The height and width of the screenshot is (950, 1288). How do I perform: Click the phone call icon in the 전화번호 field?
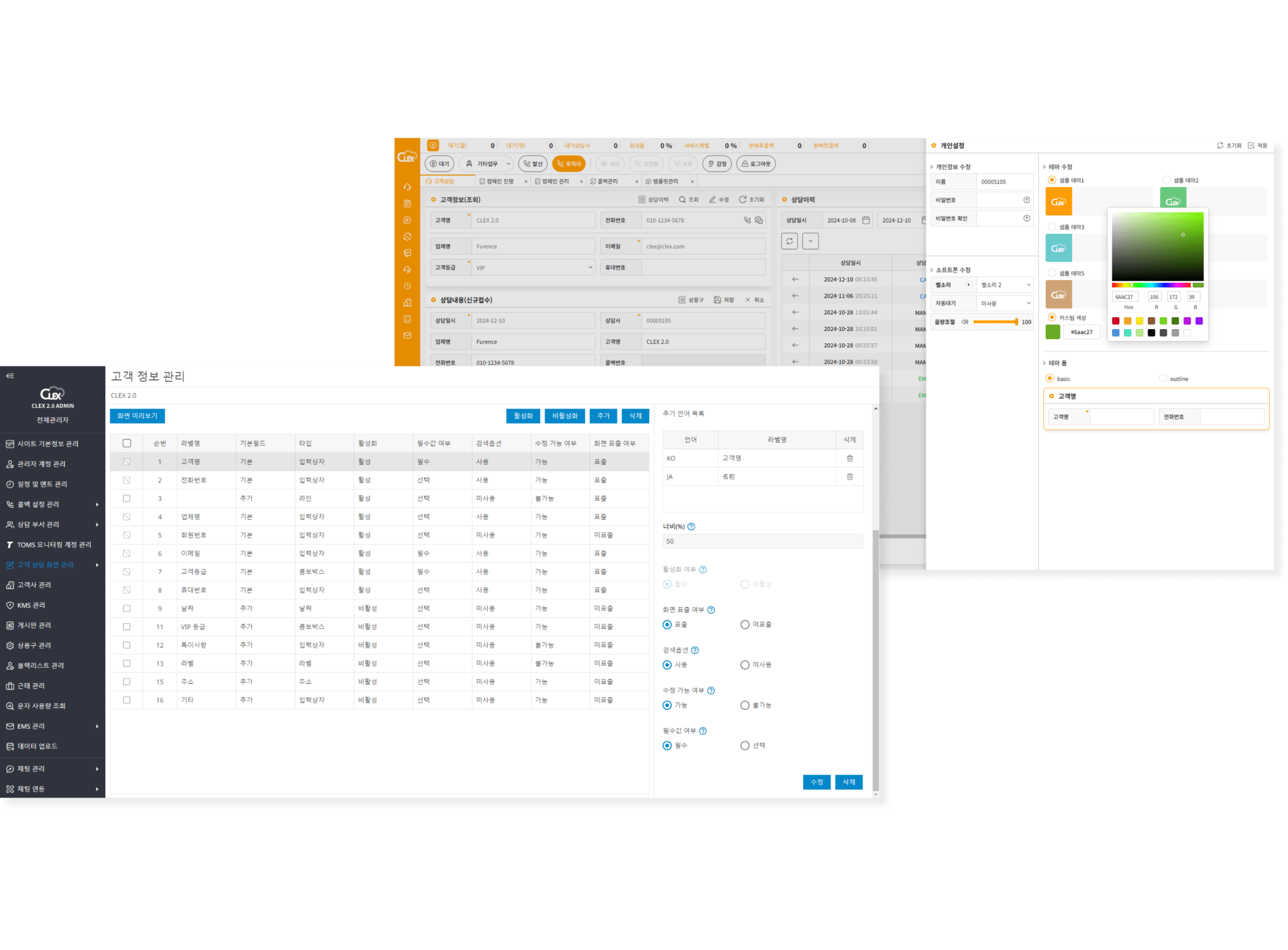tap(747, 220)
